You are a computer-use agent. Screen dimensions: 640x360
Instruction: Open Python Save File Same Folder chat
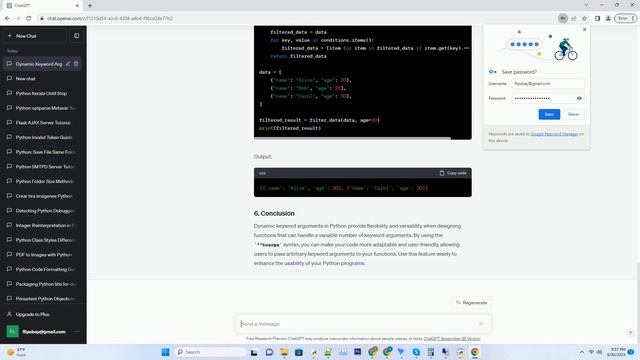(x=42, y=152)
